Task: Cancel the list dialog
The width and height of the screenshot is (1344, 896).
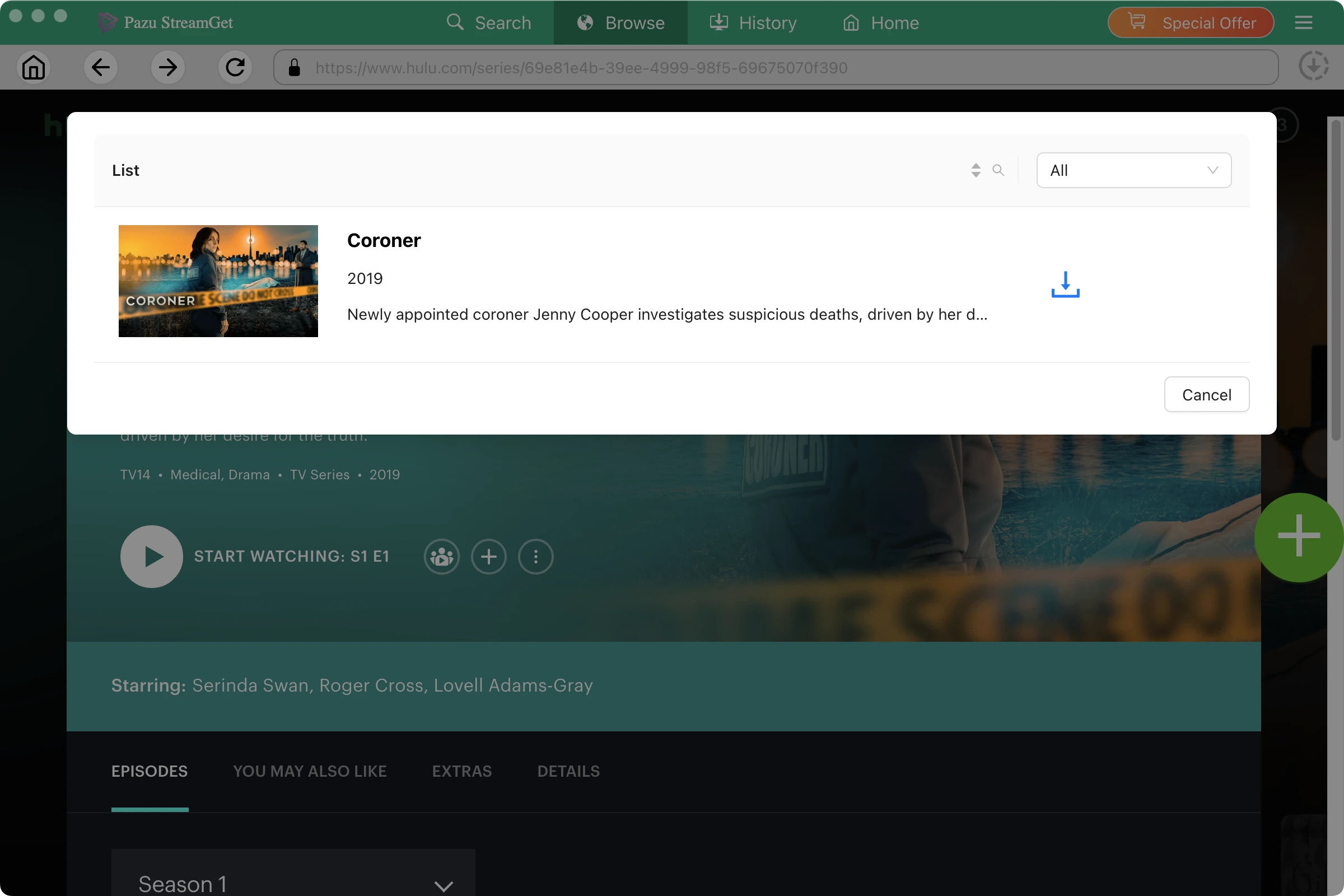Action: coord(1206,394)
